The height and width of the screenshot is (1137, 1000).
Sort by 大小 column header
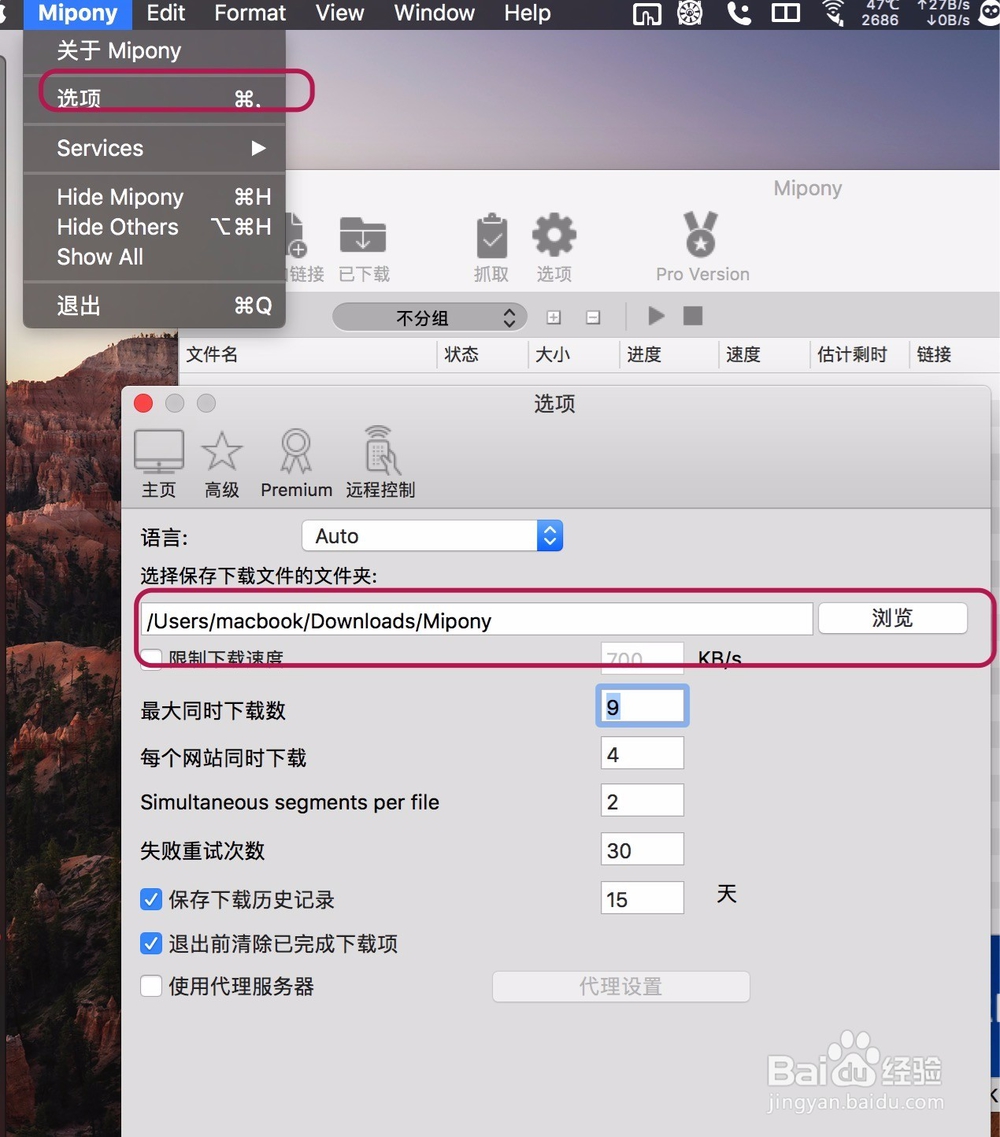[x=574, y=355]
